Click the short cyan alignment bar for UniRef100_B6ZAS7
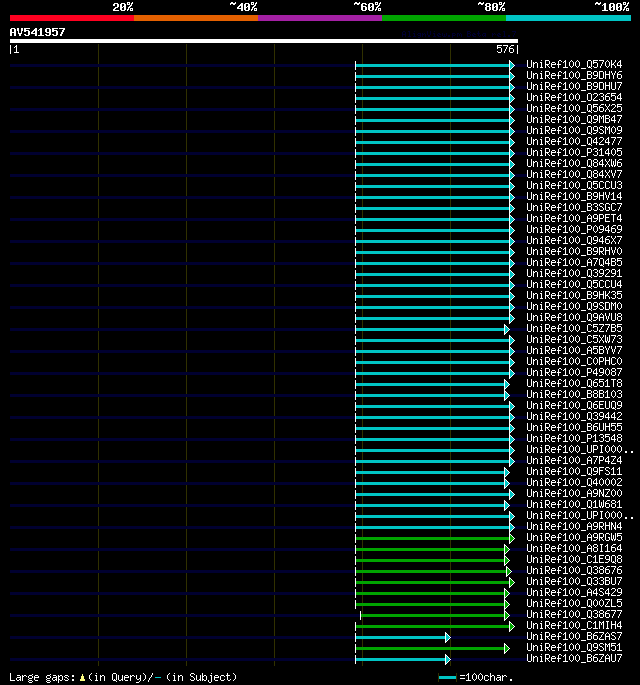 [x=403, y=637]
